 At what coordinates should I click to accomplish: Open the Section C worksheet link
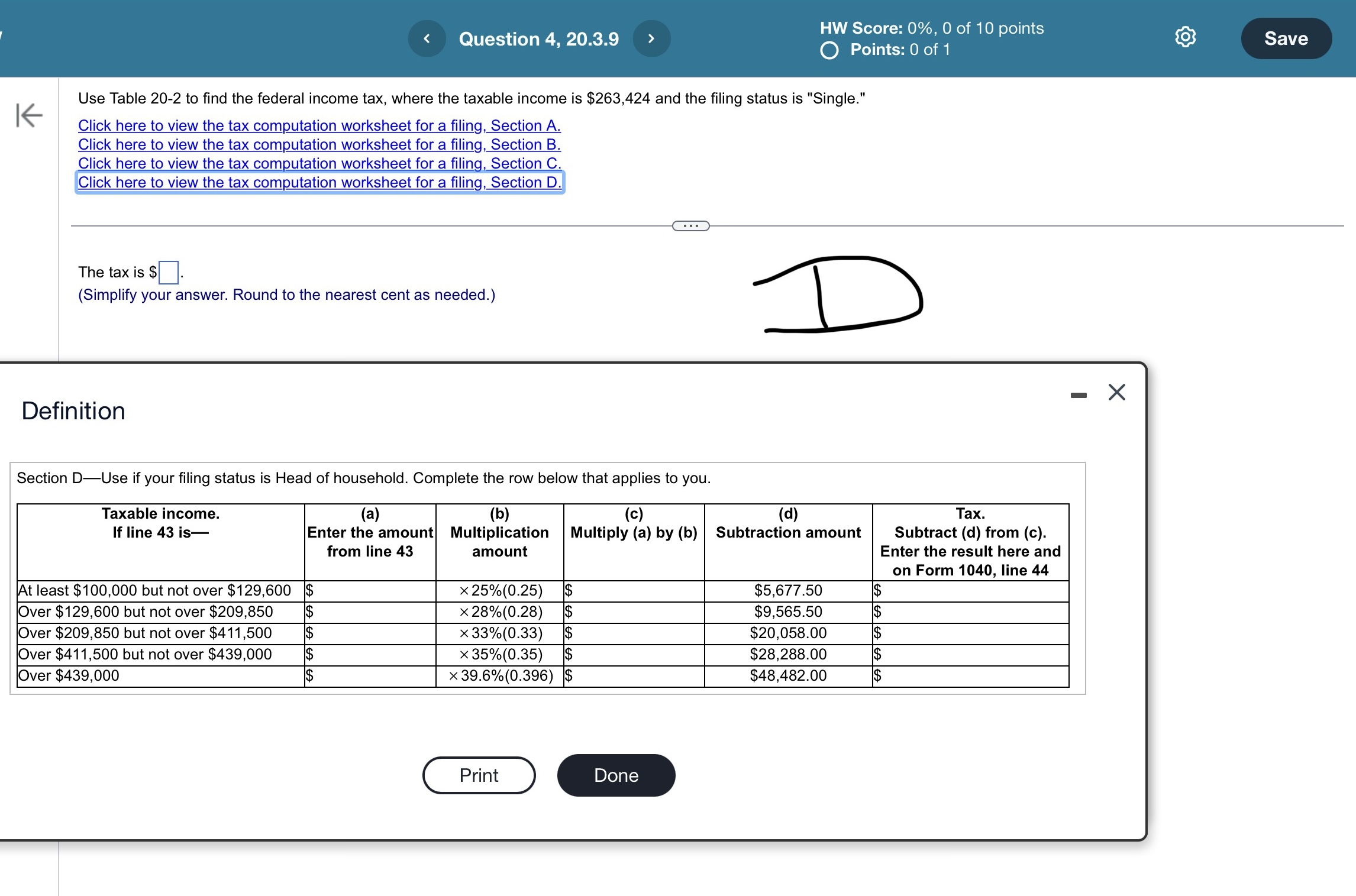tap(319, 163)
